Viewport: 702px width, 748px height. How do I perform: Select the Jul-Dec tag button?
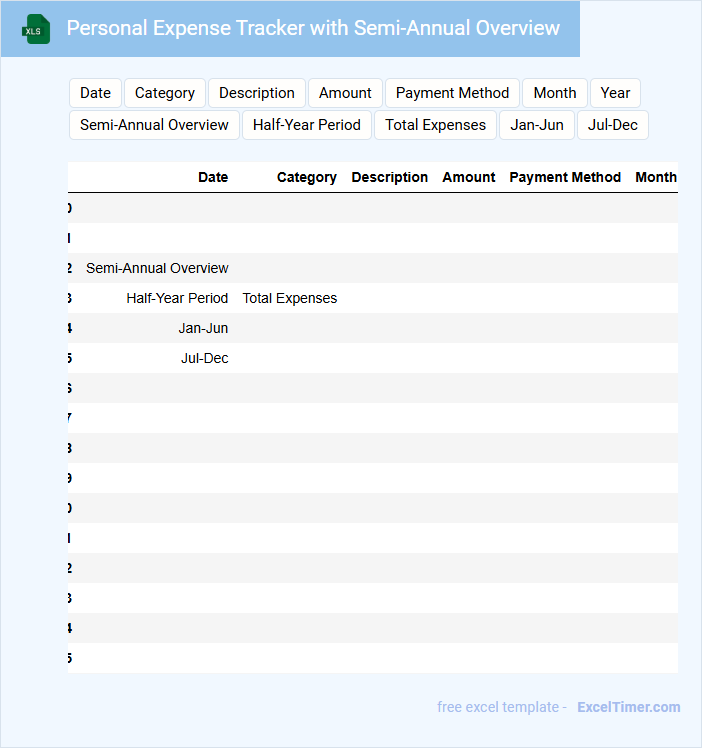[x=613, y=125]
